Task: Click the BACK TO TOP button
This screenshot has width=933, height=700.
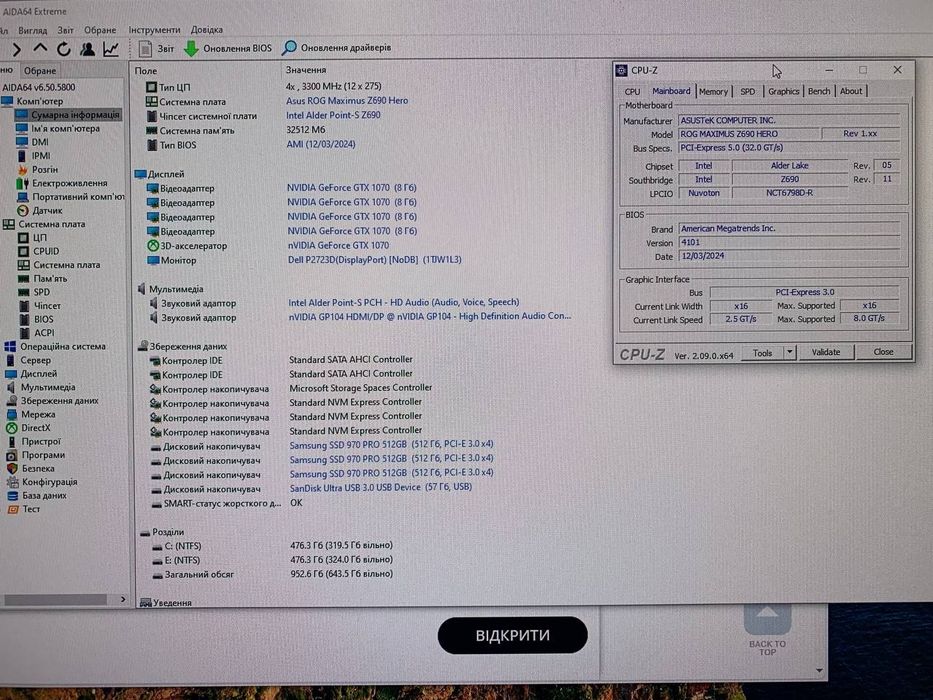Action: click(x=768, y=632)
